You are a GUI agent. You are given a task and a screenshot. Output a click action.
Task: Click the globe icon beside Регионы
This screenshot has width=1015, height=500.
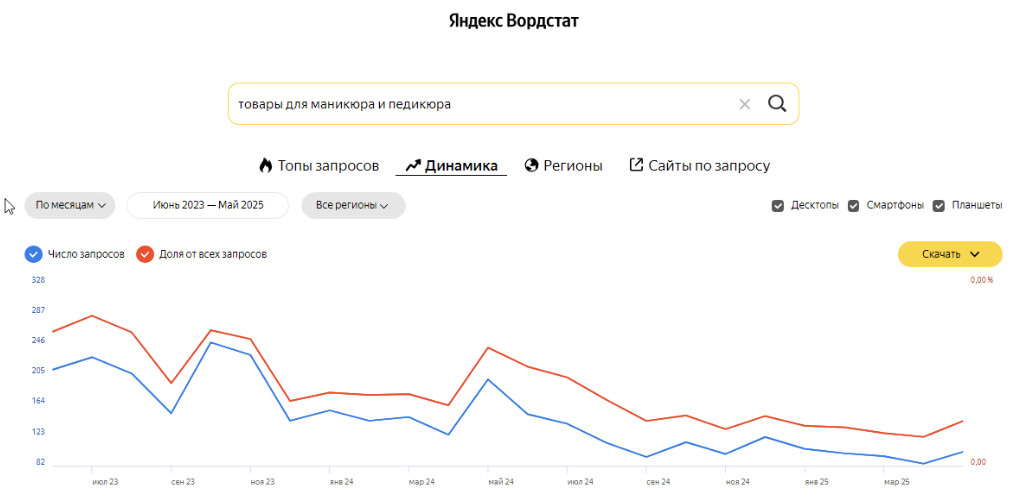[x=531, y=165]
